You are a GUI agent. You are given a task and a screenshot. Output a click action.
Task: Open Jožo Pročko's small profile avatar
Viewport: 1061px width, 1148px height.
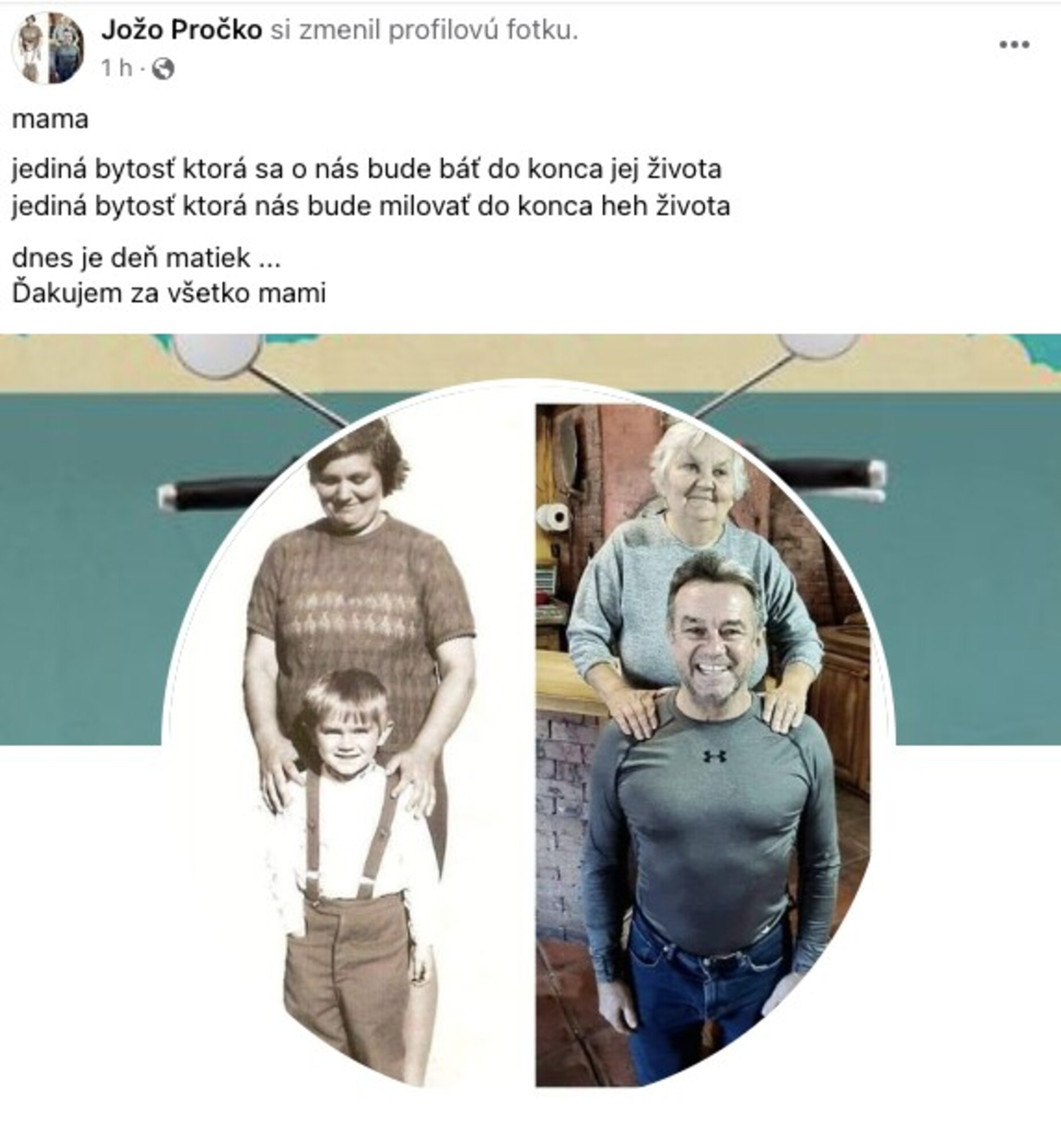(48, 48)
